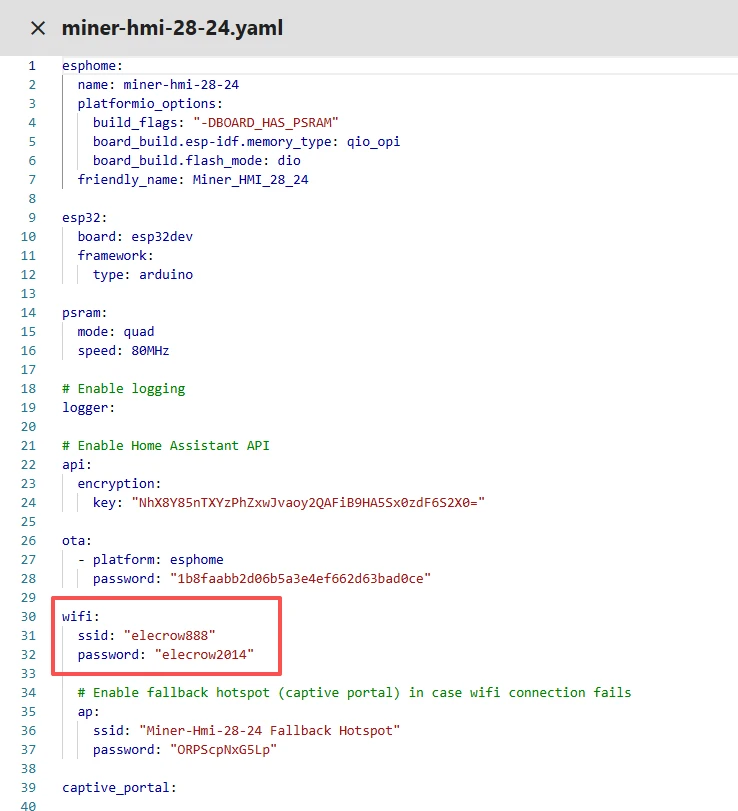738x811 pixels.
Task: Click the memory_type value qio_opi
Action: [x=371, y=141]
